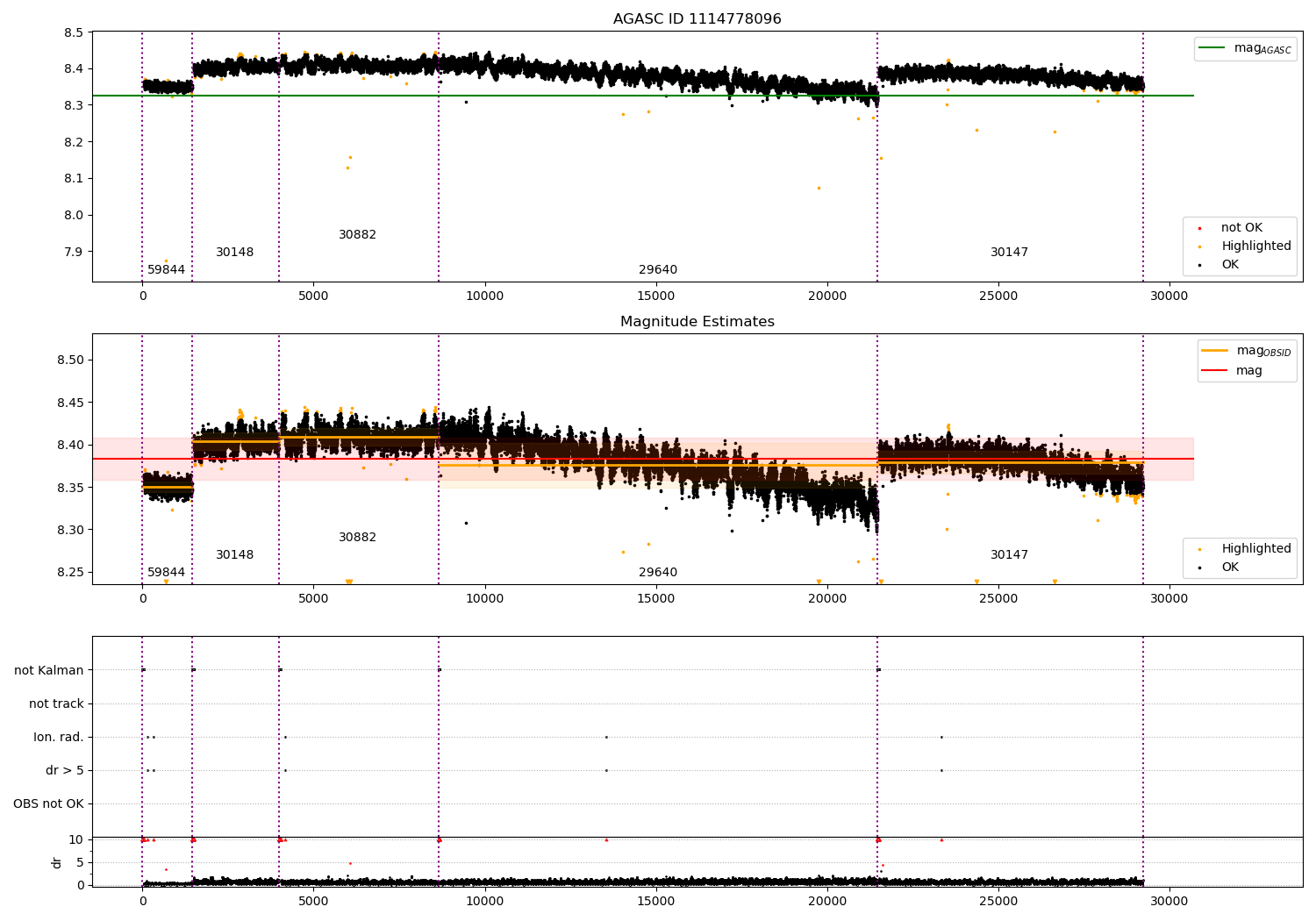Click the highlighted outlier point near 7.87 in top plot
Screen dimensions: 1316x921
(166, 261)
